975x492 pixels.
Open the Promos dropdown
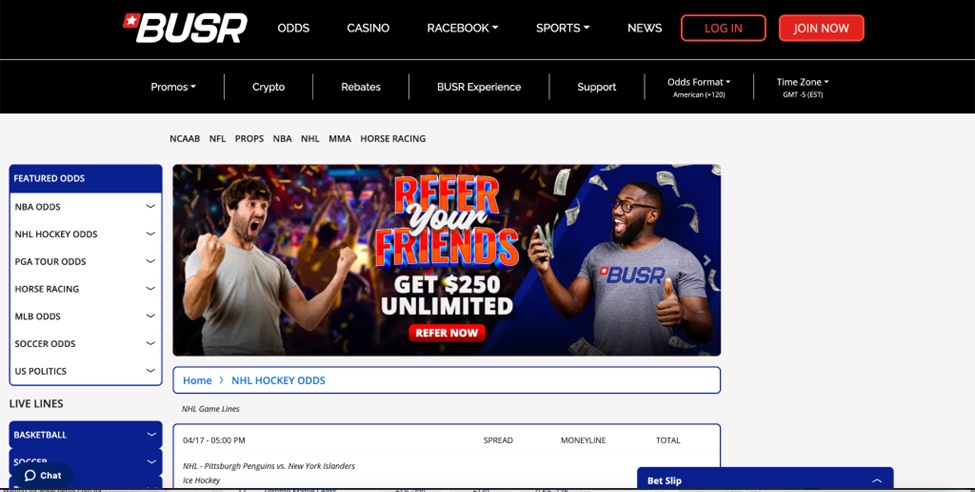coord(173,87)
